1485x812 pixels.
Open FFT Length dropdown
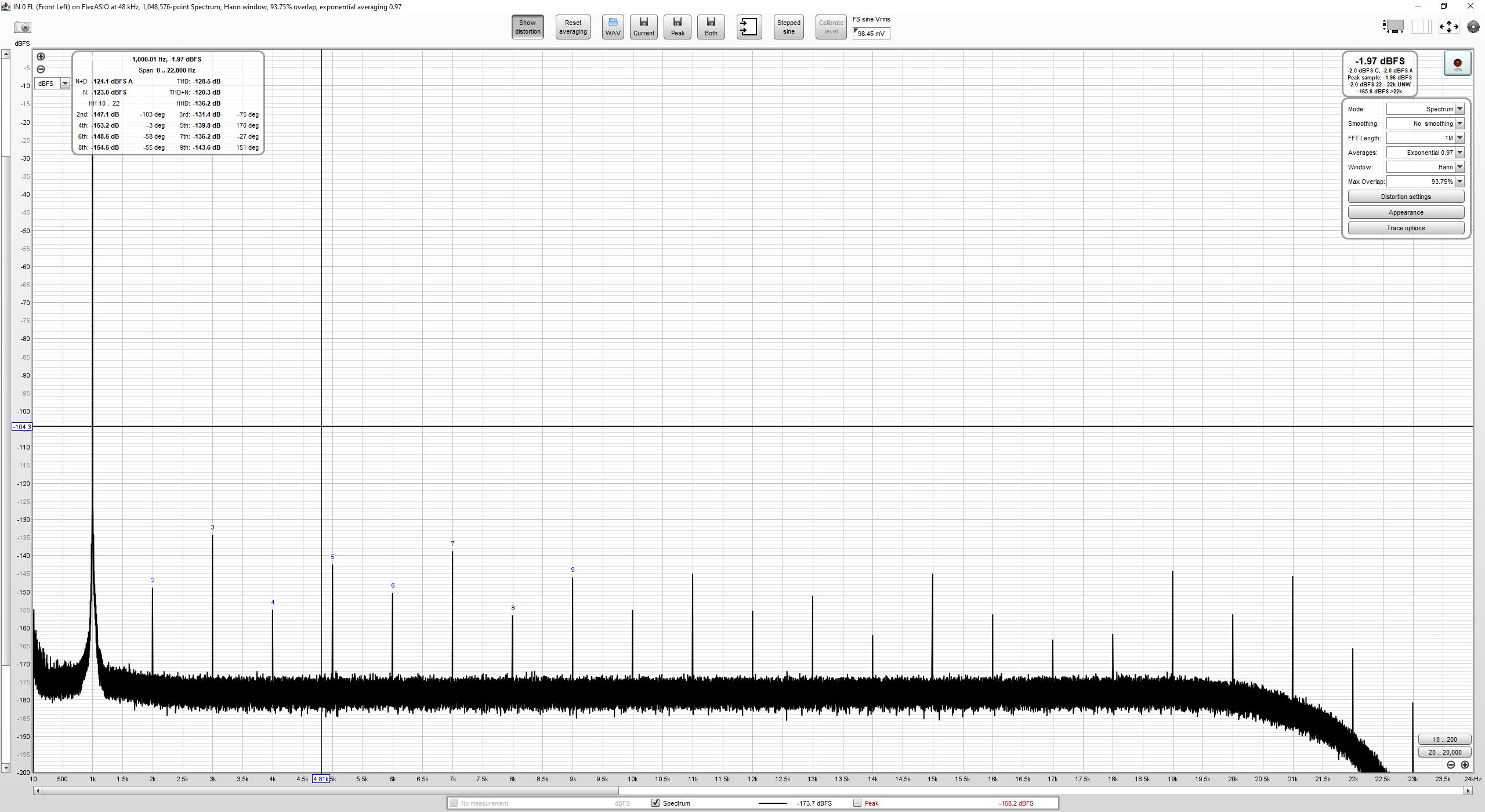coord(1425,138)
